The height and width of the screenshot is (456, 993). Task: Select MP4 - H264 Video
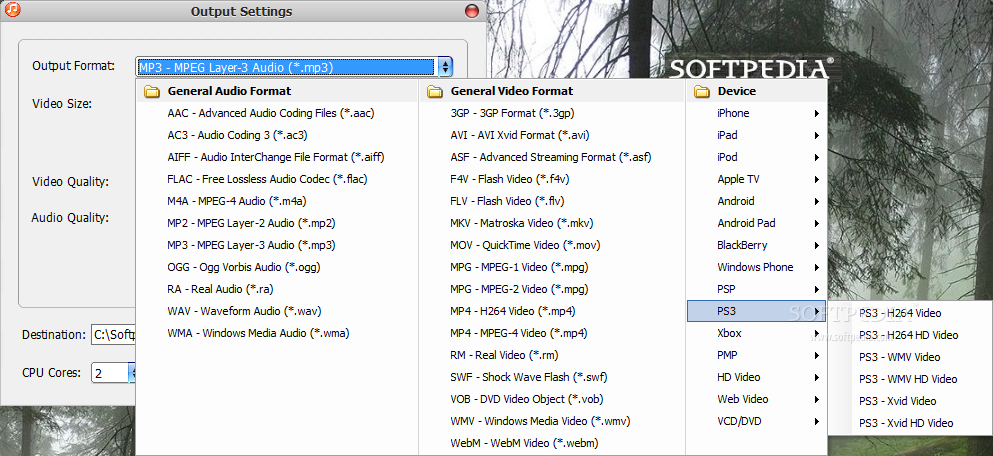tap(512, 311)
